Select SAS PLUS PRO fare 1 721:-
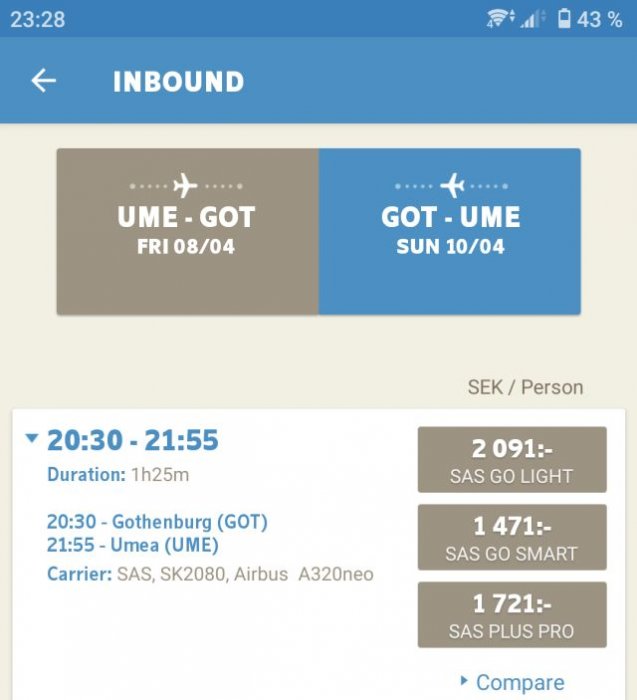 coord(511,614)
